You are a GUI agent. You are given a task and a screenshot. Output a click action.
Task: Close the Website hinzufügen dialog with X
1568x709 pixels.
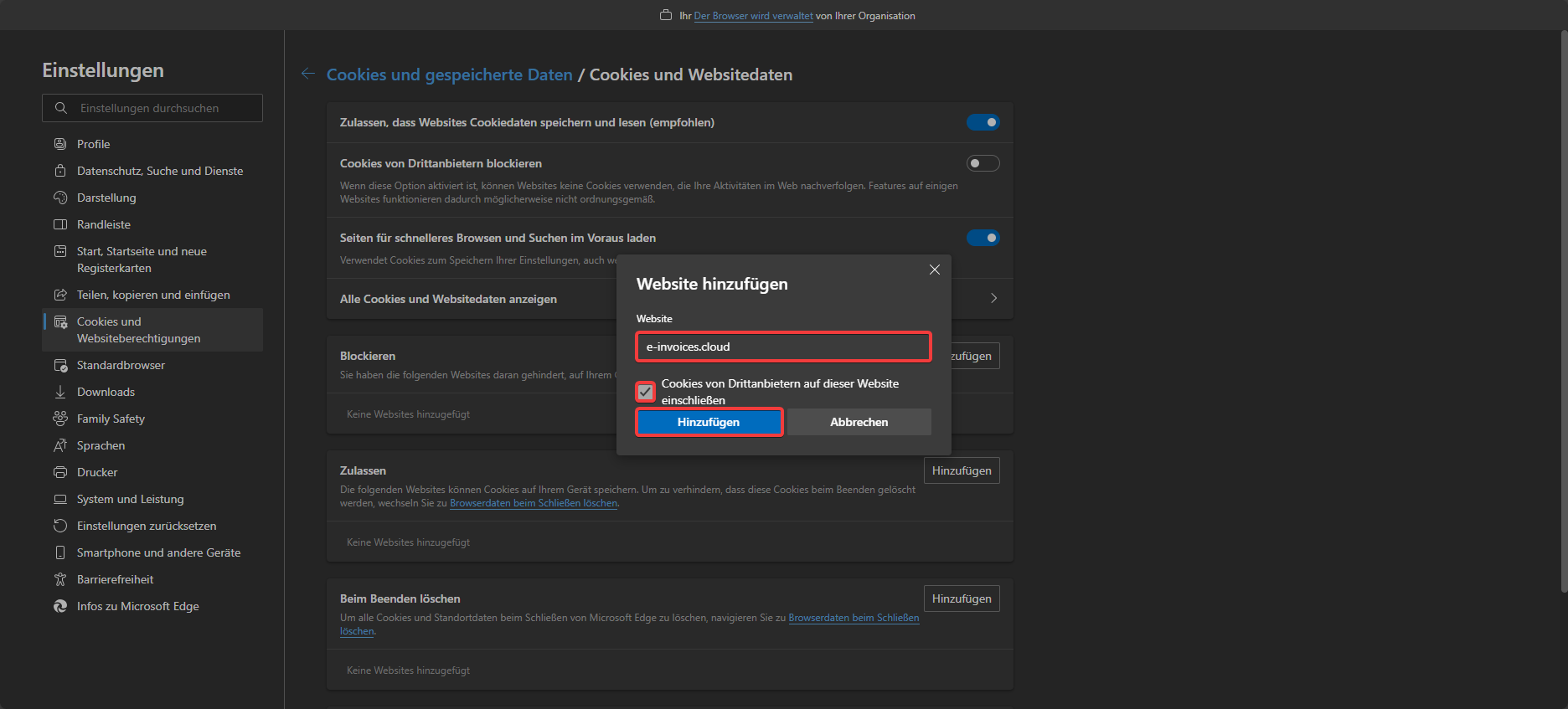click(935, 270)
